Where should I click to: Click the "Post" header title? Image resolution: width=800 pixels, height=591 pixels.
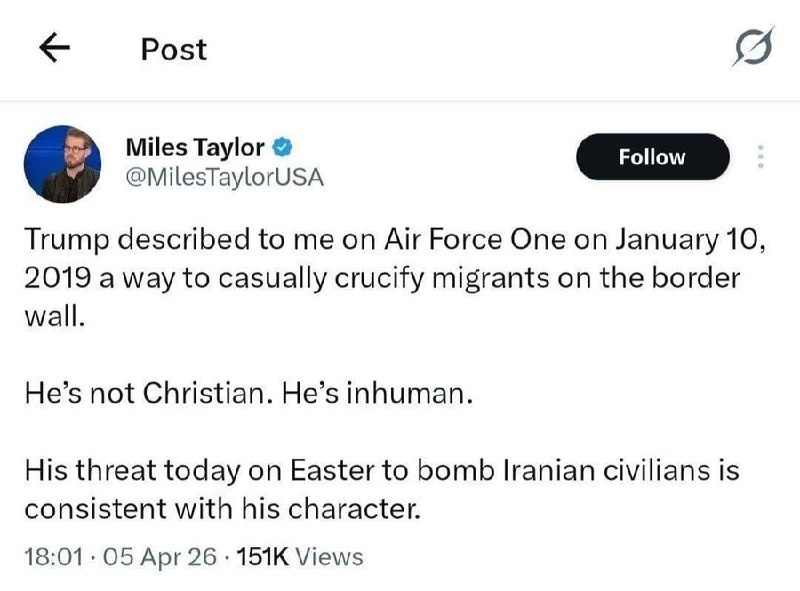coord(174,49)
